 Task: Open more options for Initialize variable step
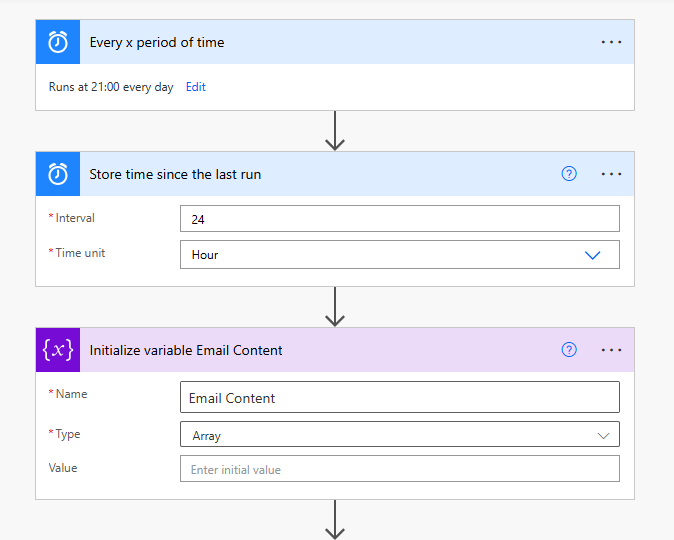[x=611, y=350]
